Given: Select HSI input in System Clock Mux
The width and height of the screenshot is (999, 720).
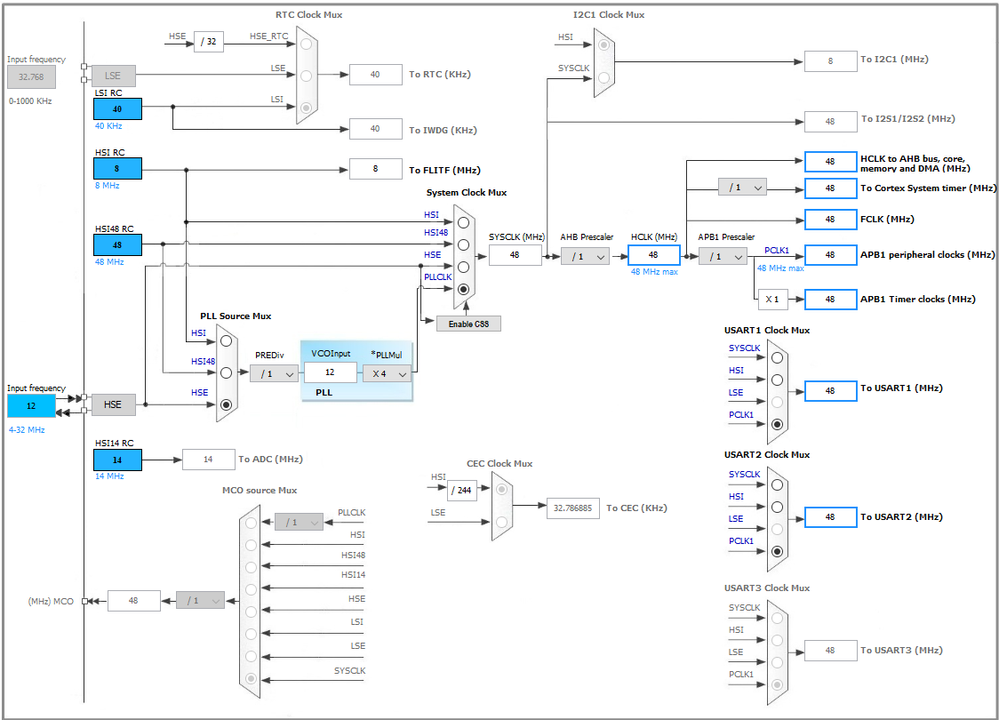Looking at the screenshot, I should (463, 222).
